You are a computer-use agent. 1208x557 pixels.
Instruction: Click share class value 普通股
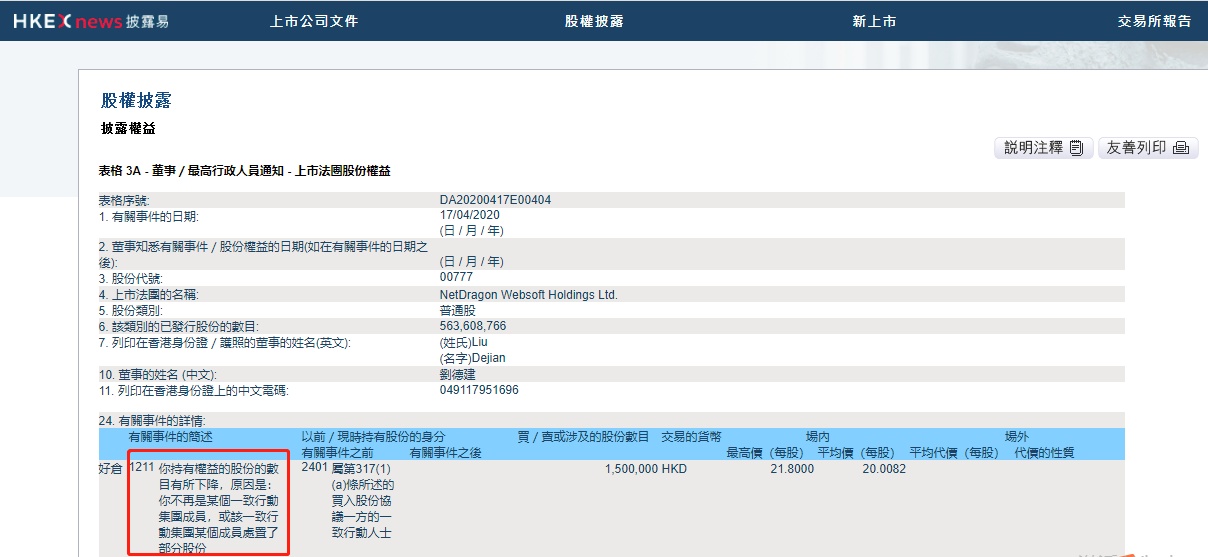point(457,311)
